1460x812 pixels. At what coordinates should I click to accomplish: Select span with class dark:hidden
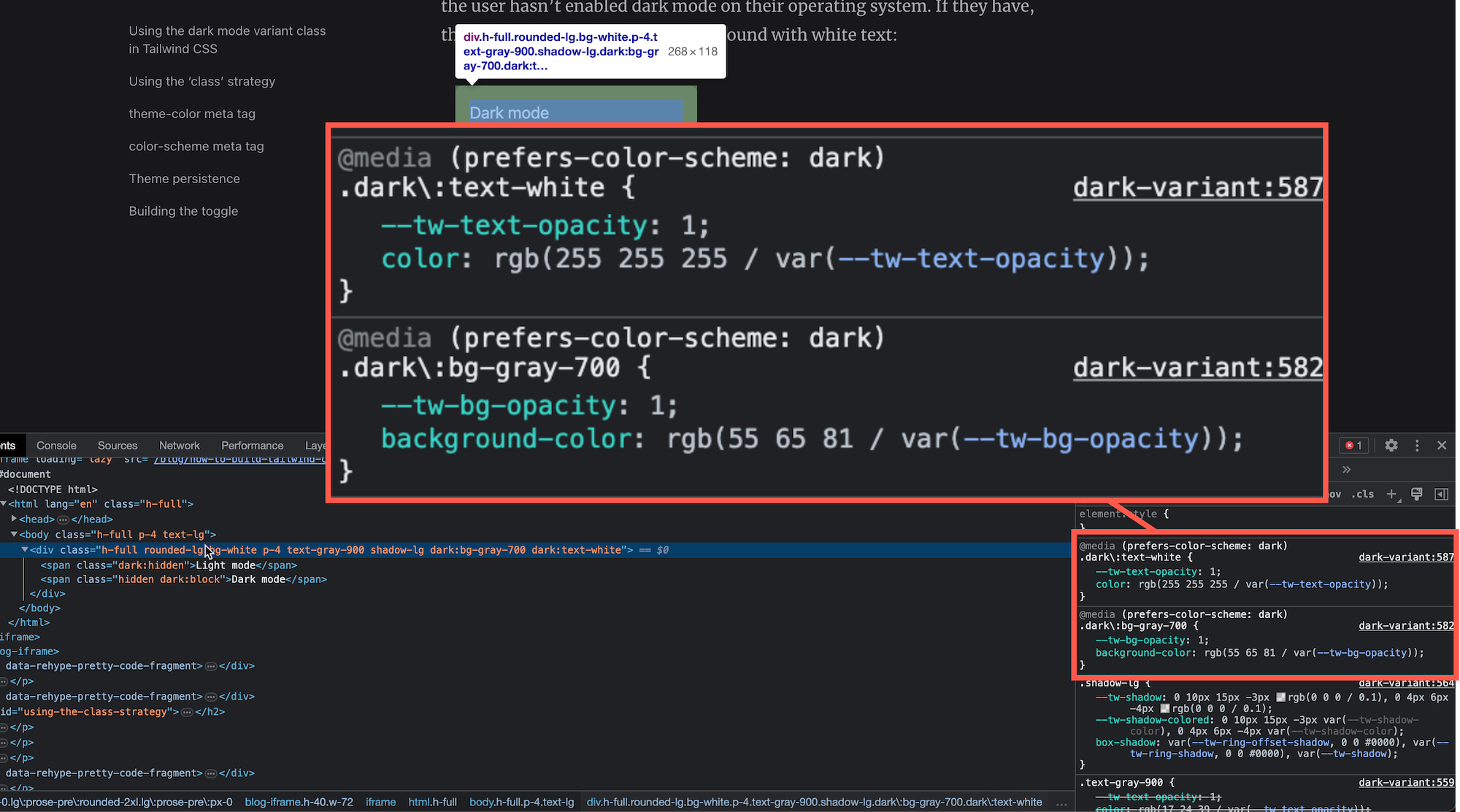169,565
